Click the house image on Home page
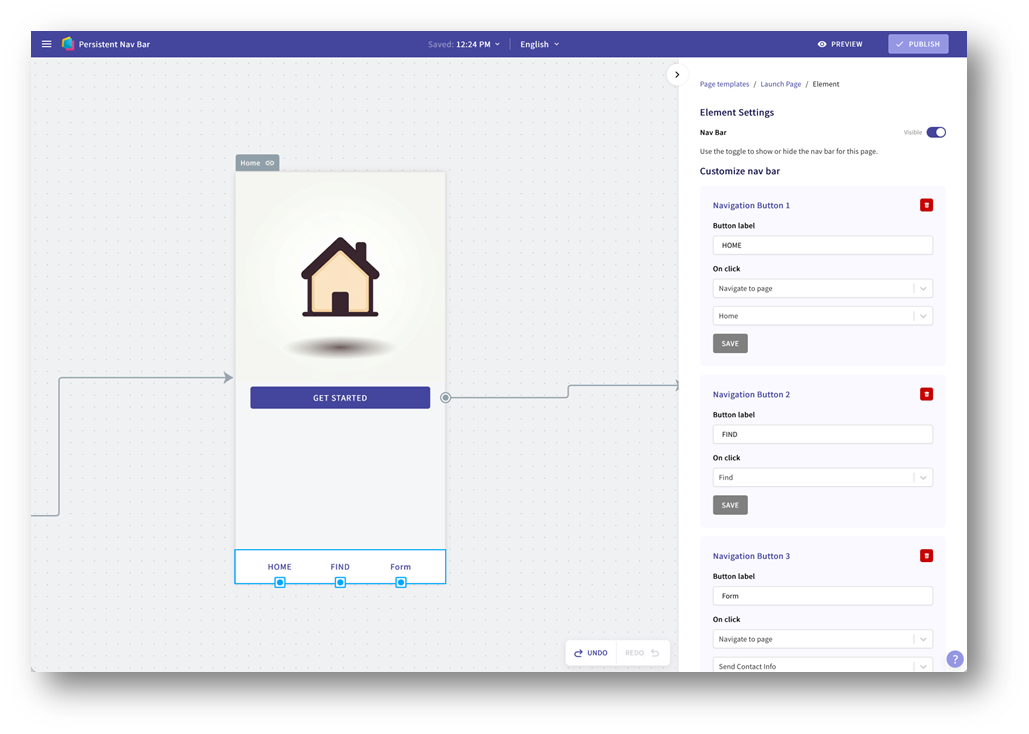Screen dimensions: 1029x734 tap(340, 278)
